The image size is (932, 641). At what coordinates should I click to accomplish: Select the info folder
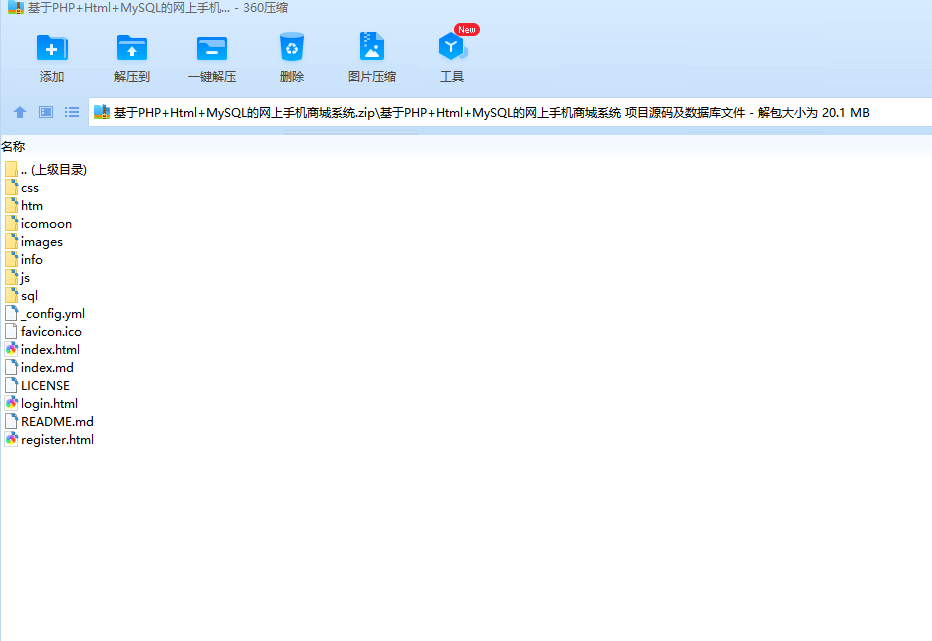(24, 259)
